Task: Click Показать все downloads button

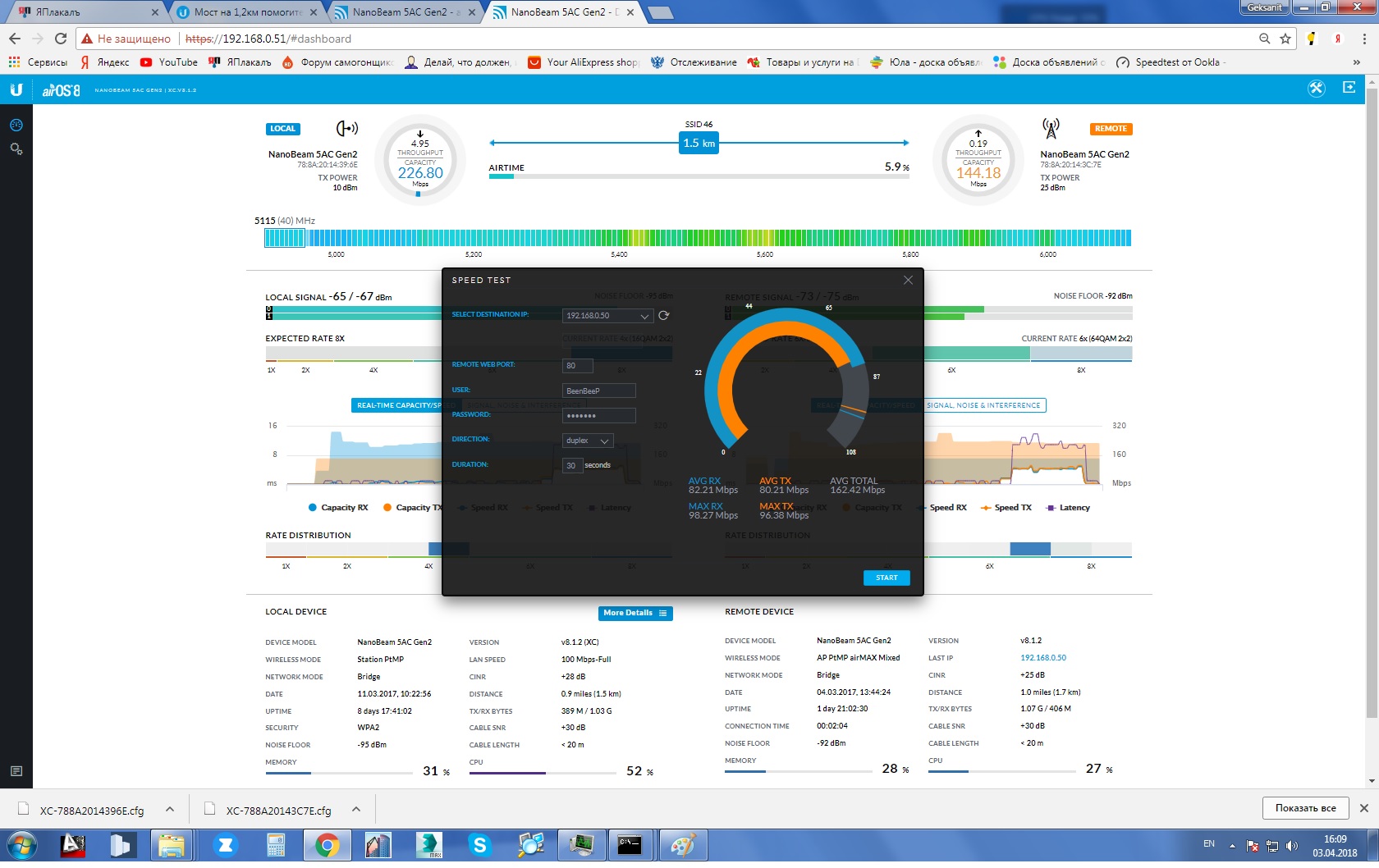Action: pos(1305,808)
